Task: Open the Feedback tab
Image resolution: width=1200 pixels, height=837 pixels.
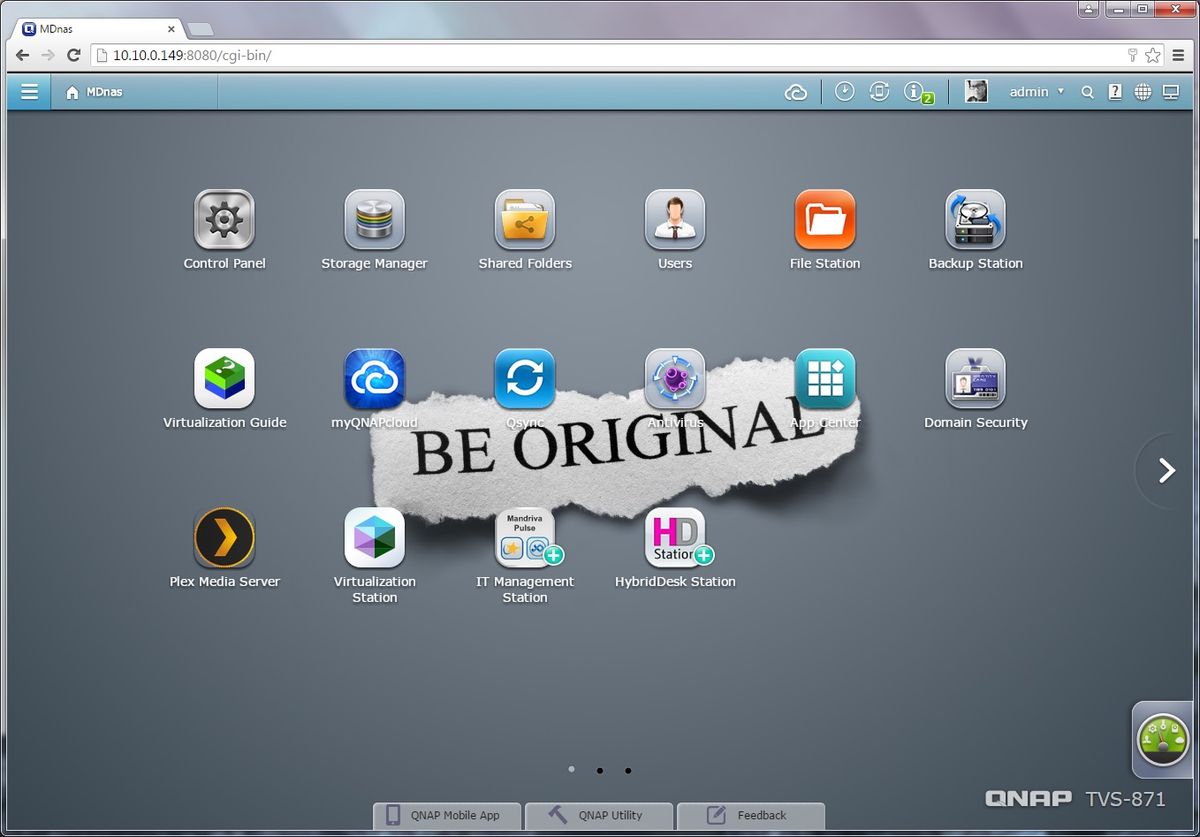Action: pos(751,815)
